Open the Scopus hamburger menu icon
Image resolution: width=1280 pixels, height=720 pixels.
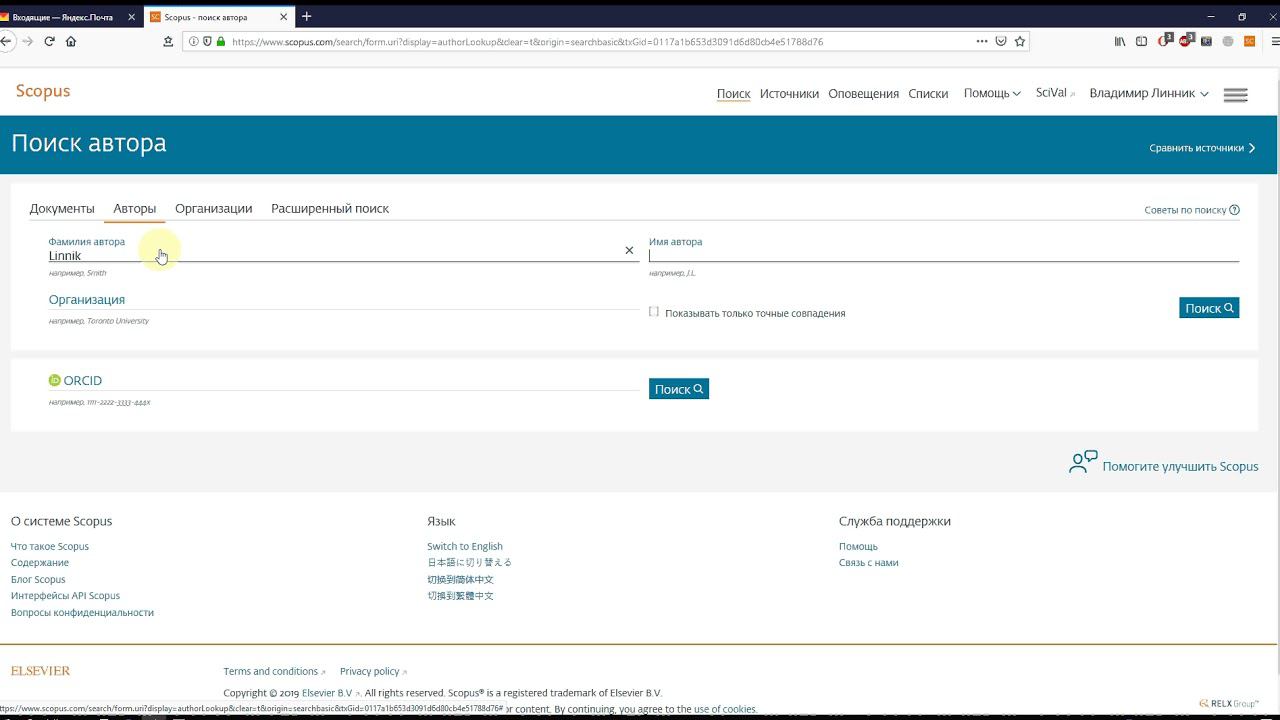click(1235, 94)
